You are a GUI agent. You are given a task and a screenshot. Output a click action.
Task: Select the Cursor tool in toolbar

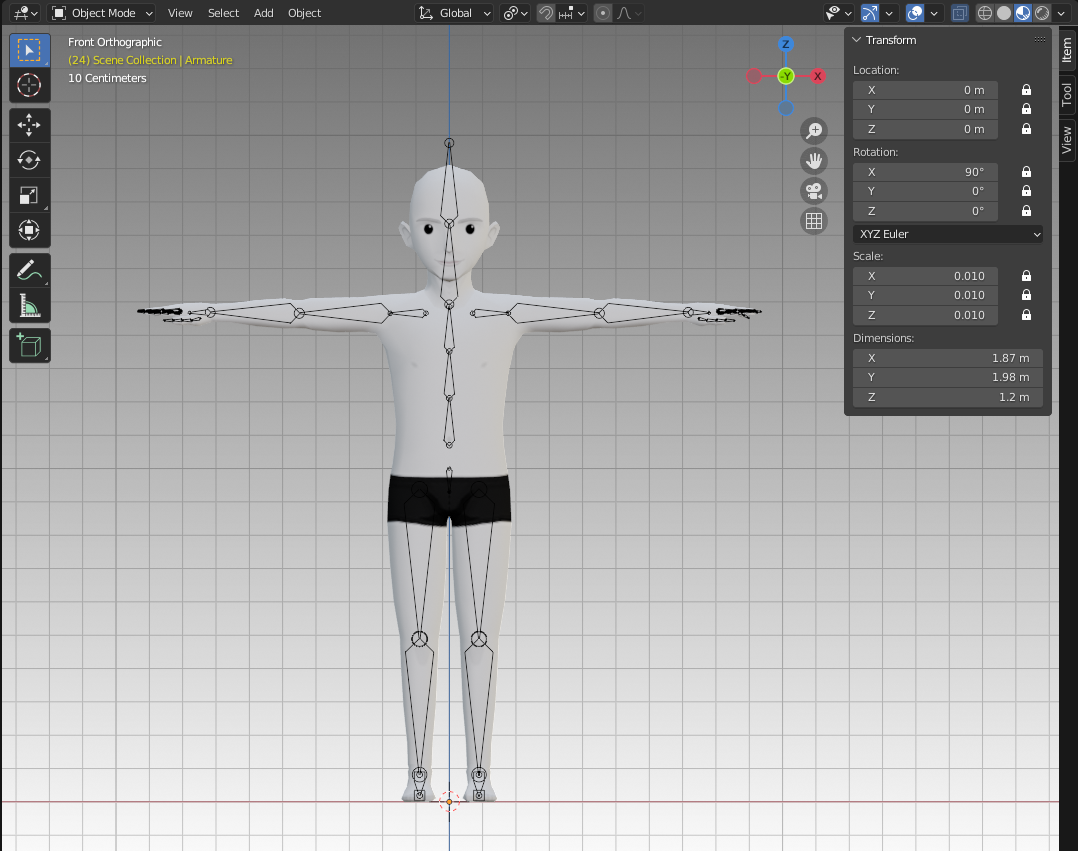29,85
